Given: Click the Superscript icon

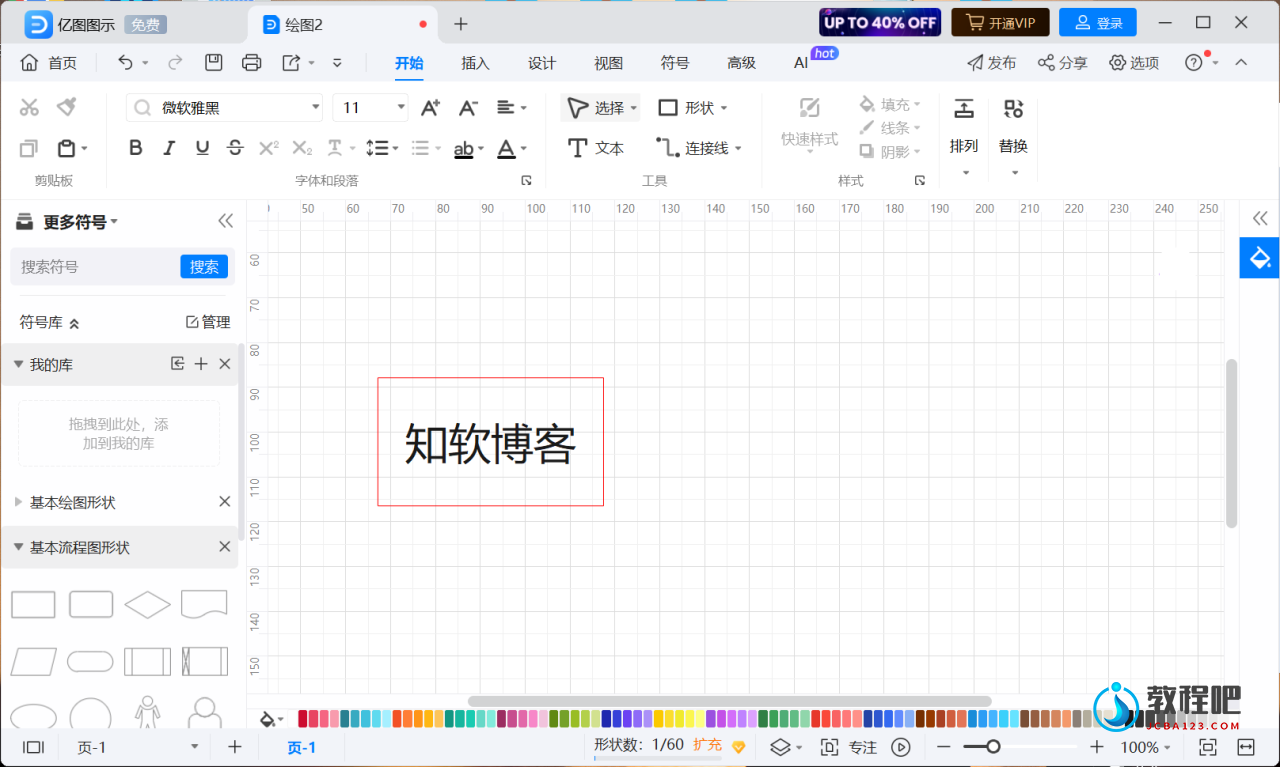Looking at the screenshot, I should point(268,148).
